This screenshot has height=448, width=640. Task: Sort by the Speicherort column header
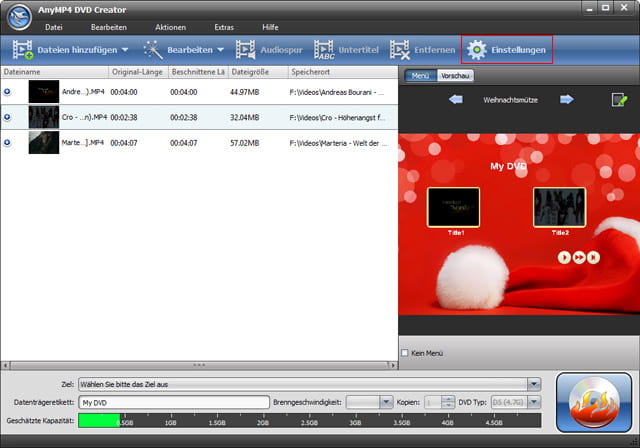click(343, 72)
